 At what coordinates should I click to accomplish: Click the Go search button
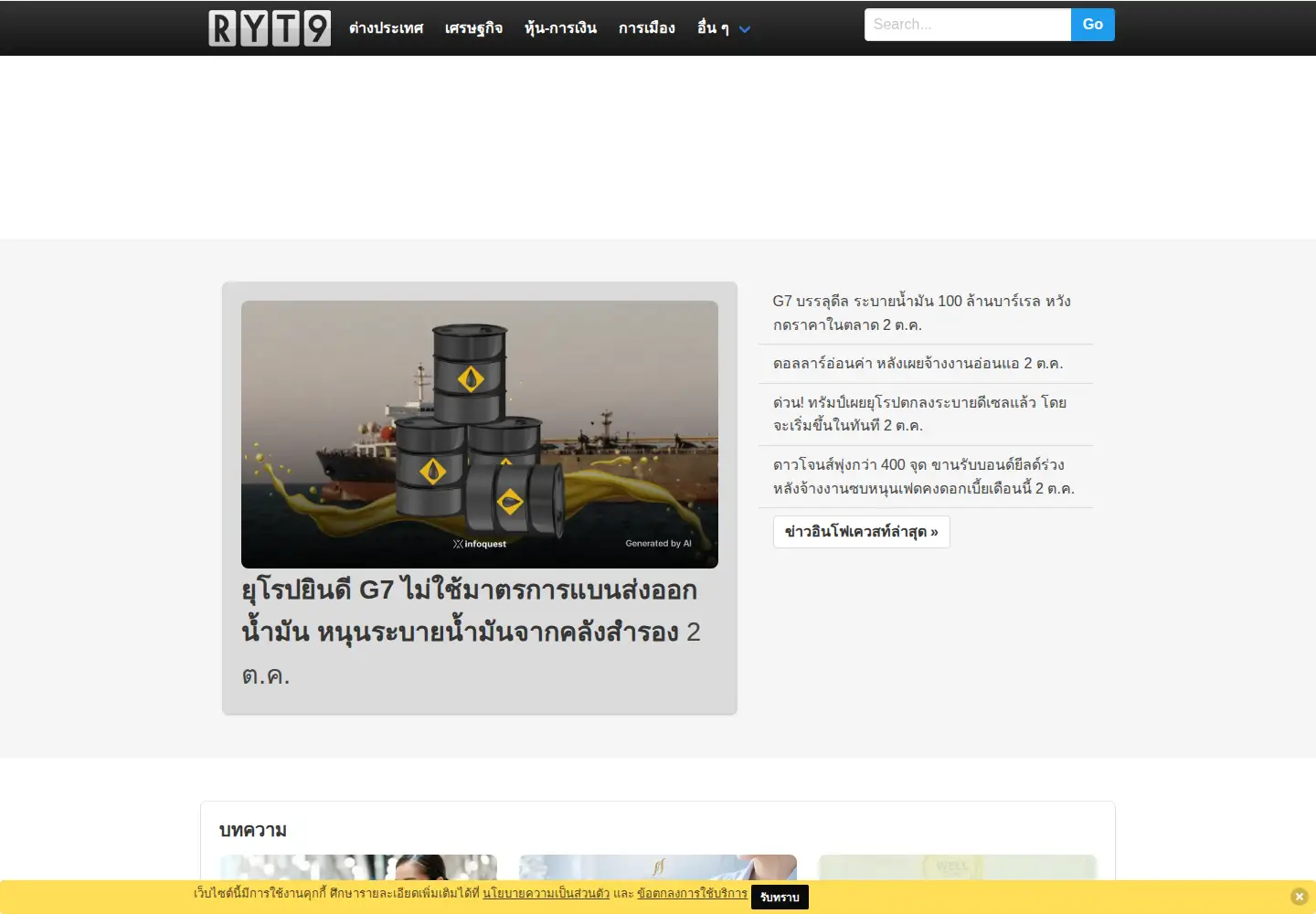tap(1093, 25)
